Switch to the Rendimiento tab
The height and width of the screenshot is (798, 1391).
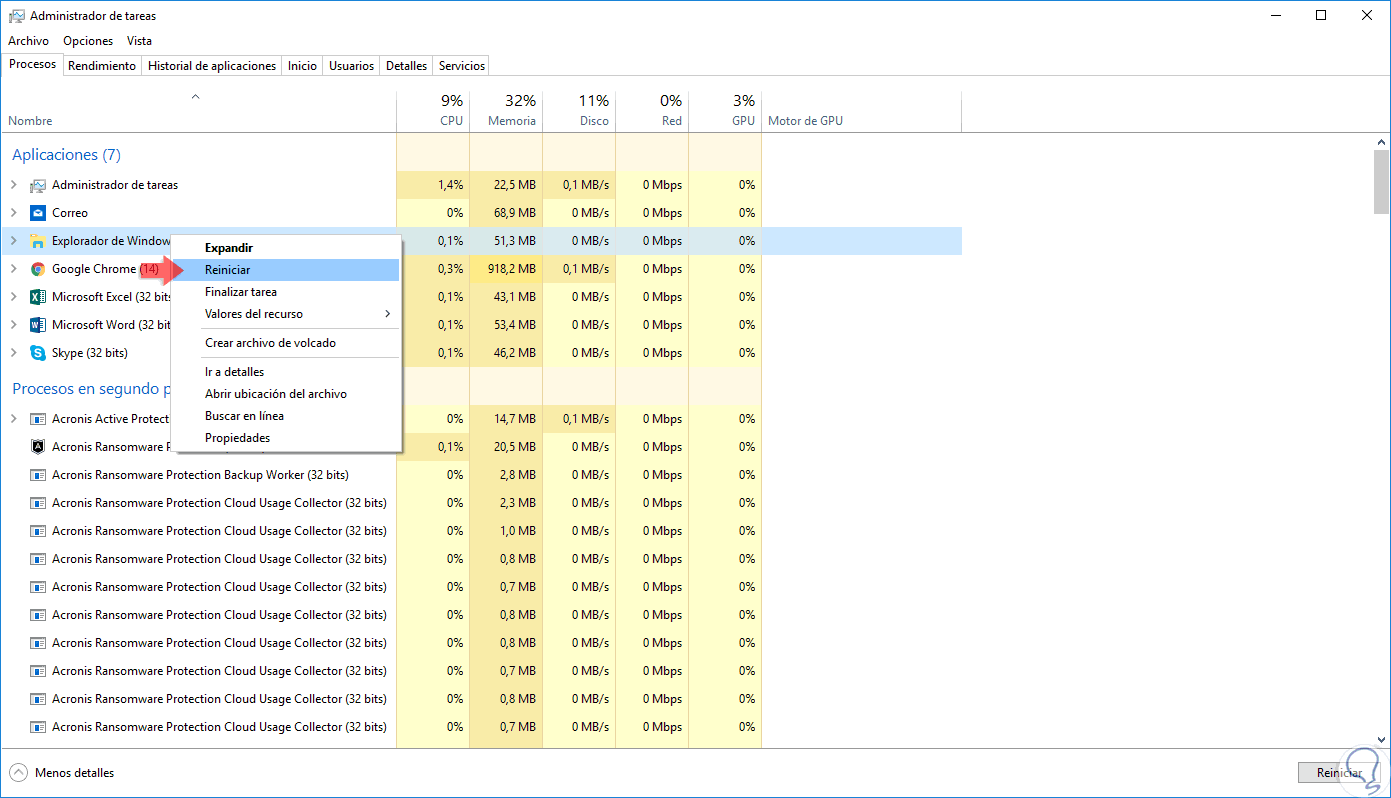click(102, 66)
